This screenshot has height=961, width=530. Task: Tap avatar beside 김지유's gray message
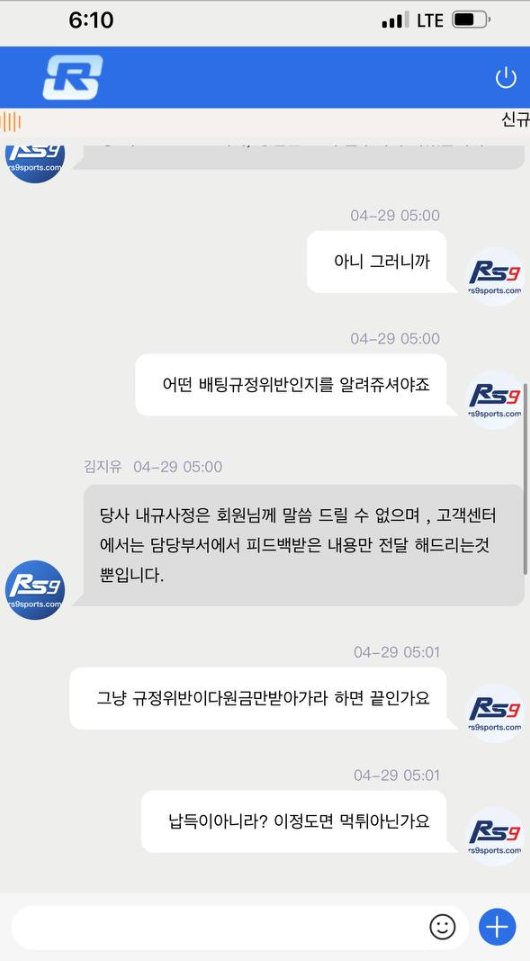pyautogui.click(x=35, y=590)
